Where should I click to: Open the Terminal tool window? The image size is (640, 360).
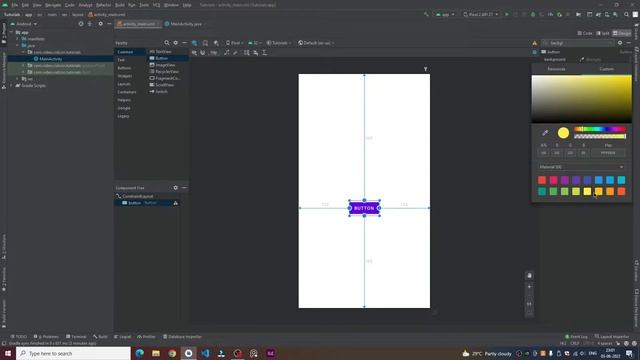click(76, 337)
